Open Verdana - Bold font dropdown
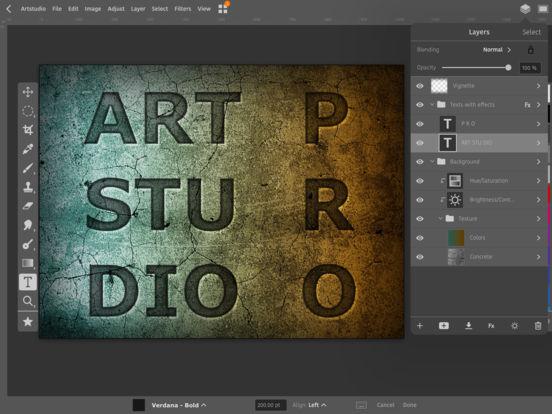 [179, 405]
